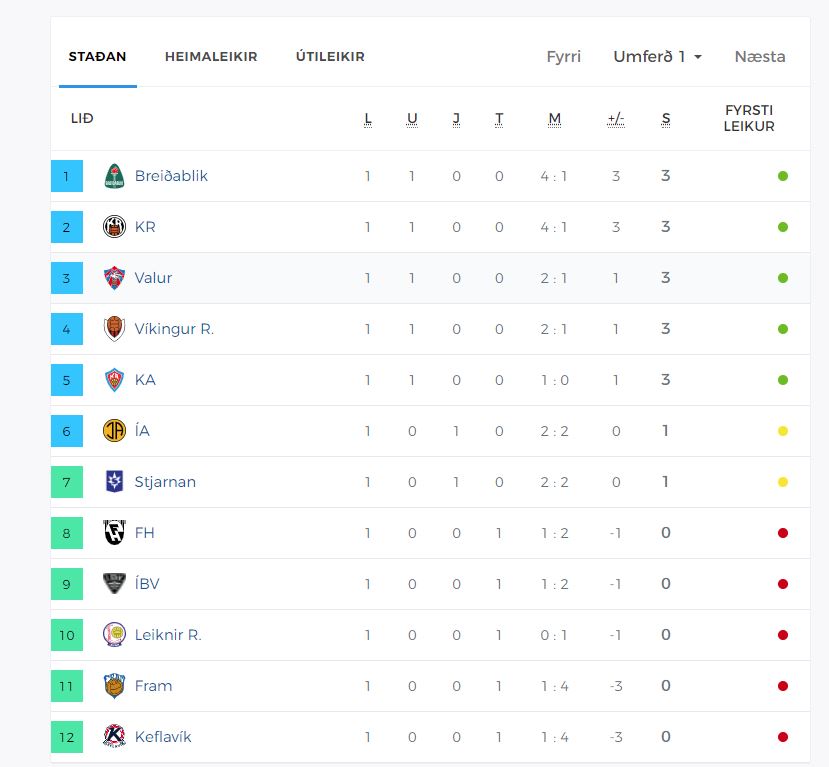Sort table by the M goals column
829x767 pixels.
[x=555, y=119]
